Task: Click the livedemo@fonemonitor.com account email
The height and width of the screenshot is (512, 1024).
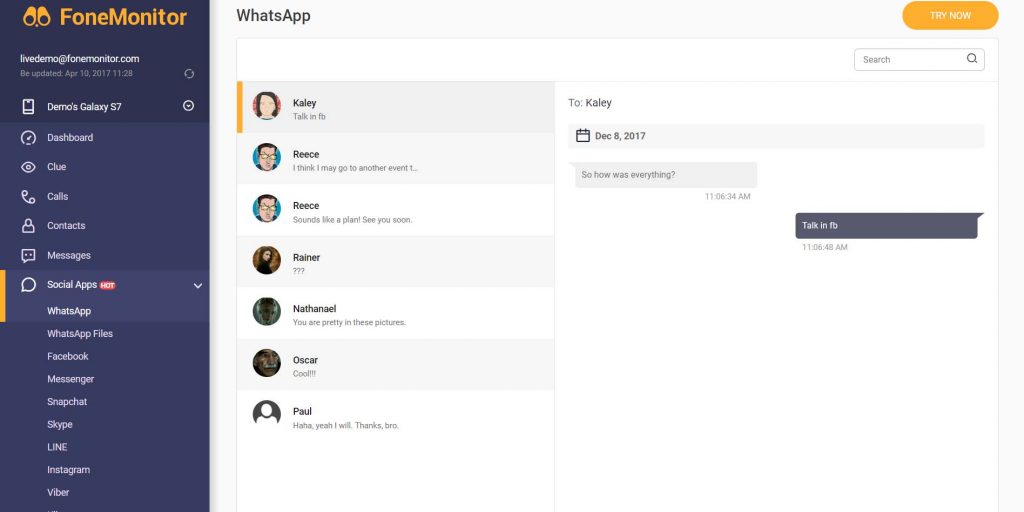Action: tap(80, 59)
